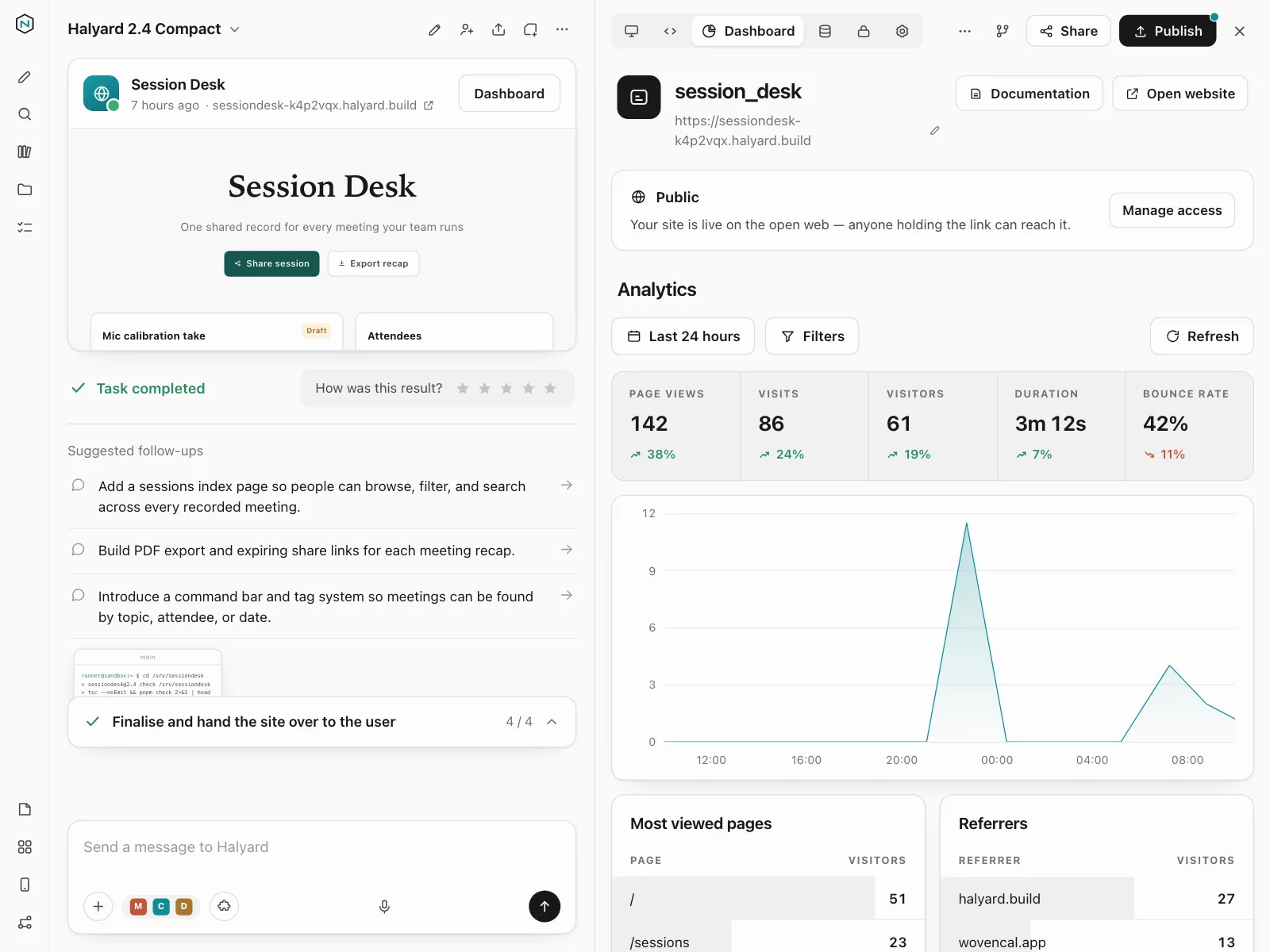Select the sessions index page follow-up suggestion
Viewport: 1270px width, 952px height.
pos(321,497)
